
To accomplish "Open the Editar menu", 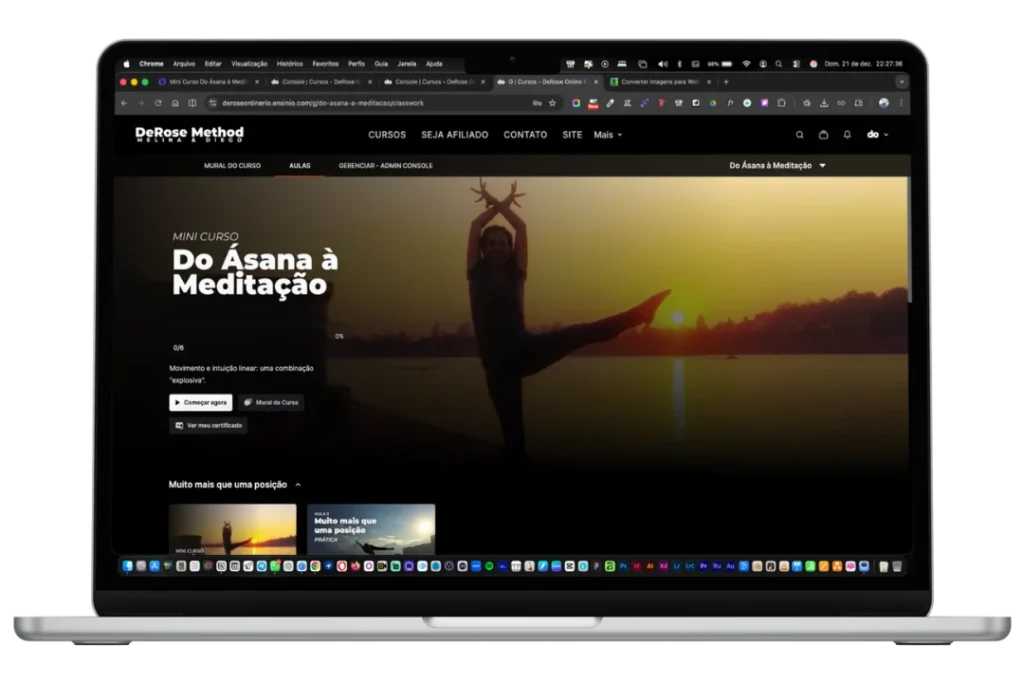I will pyautogui.click(x=213, y=64).
